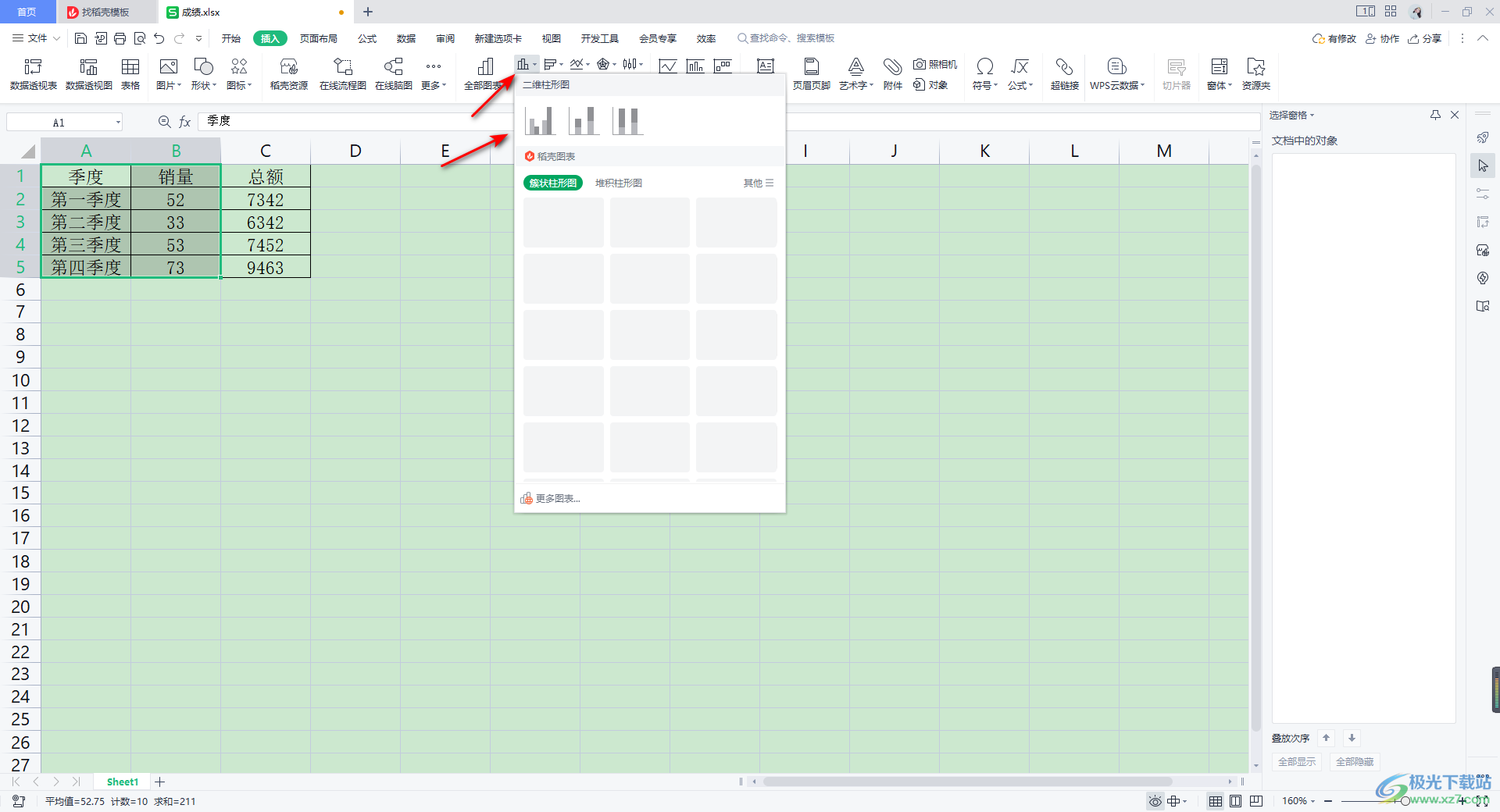
Task: Open print preview icon
Action: [x=140, y=38]
